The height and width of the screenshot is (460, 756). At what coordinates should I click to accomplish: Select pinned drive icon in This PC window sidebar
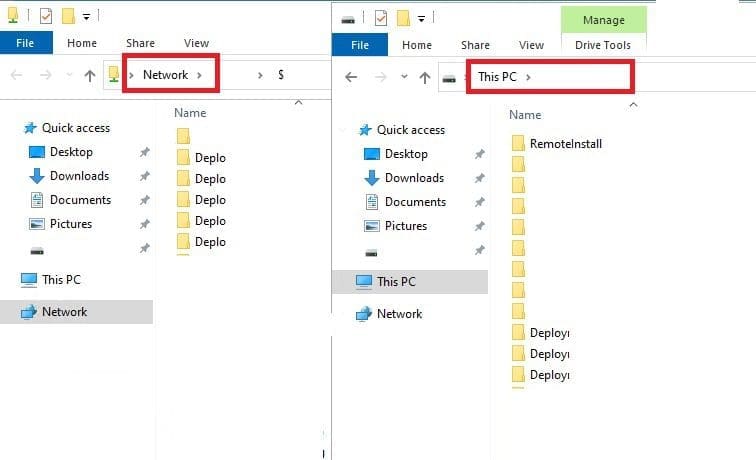click(371, 253)
